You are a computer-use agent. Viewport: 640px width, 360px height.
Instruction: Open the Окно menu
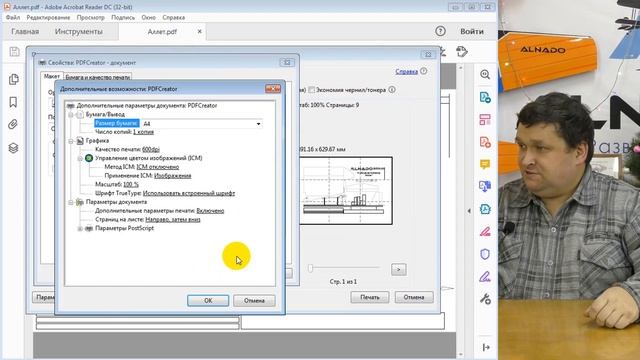(149, 18)
